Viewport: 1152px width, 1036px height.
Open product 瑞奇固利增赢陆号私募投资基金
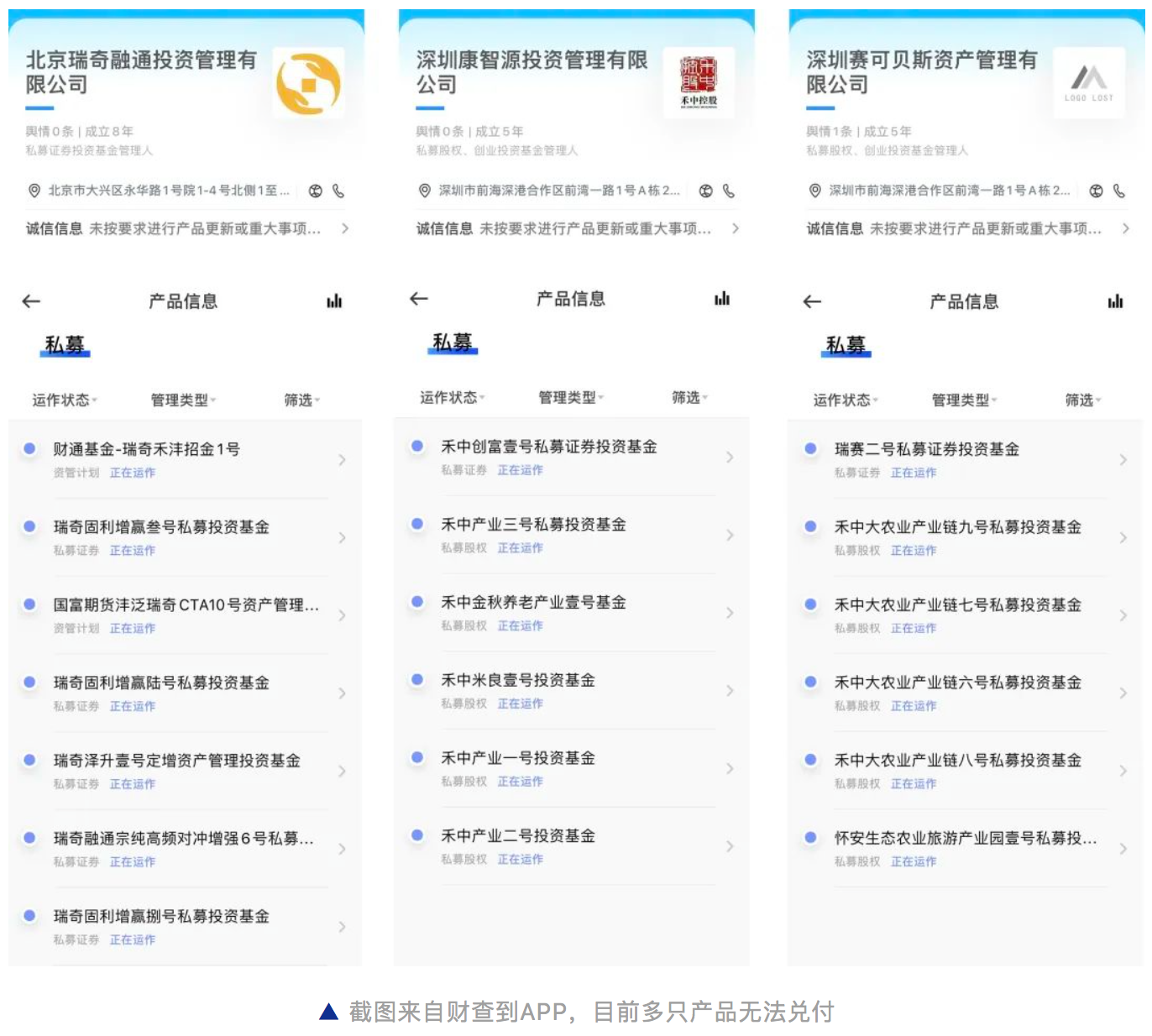pyautogui.click(x=185, y=693)
